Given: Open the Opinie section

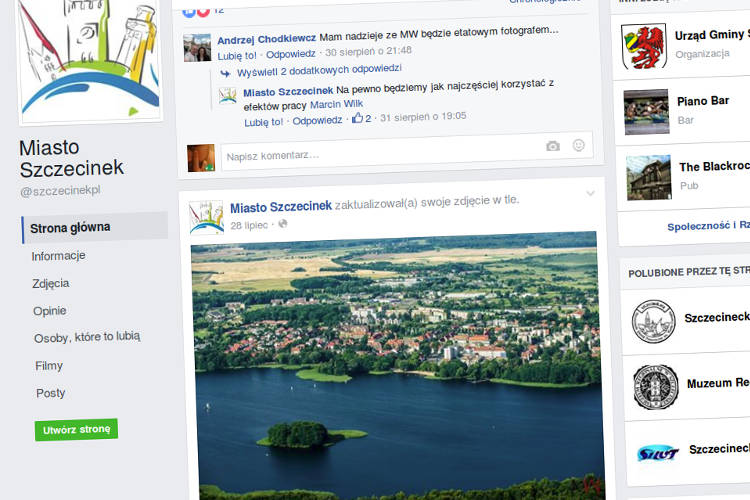Looking at the screenshot, I should click(50, 311).
